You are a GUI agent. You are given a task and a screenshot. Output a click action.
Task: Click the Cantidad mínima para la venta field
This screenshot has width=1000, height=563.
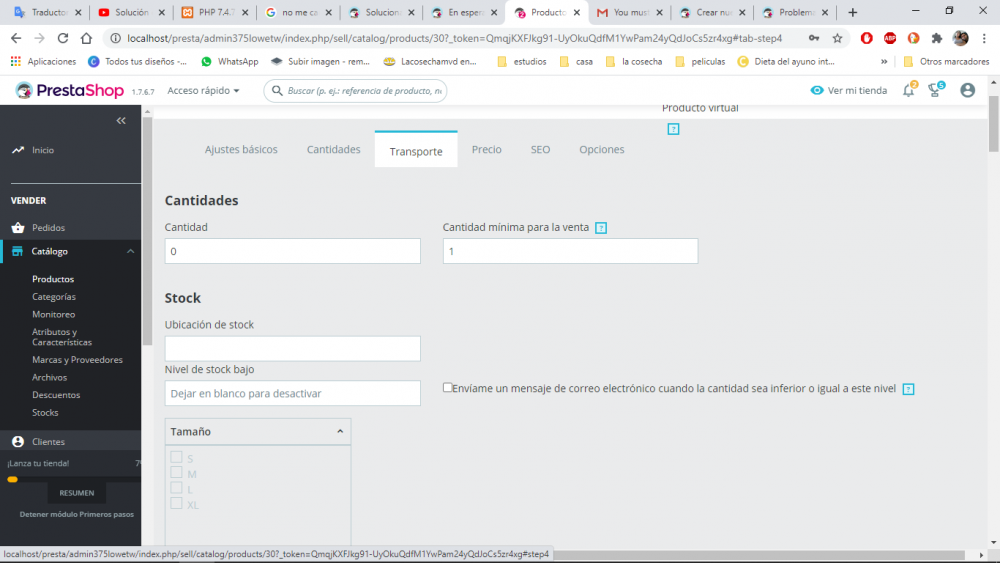click(x=570, y=251)
